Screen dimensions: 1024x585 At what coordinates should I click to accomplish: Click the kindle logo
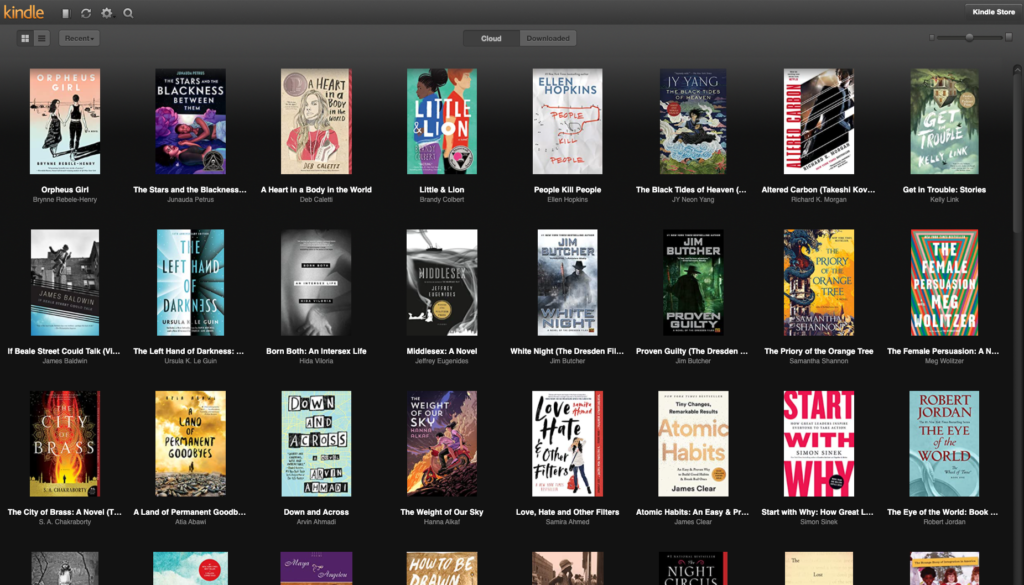coord(22,13)
